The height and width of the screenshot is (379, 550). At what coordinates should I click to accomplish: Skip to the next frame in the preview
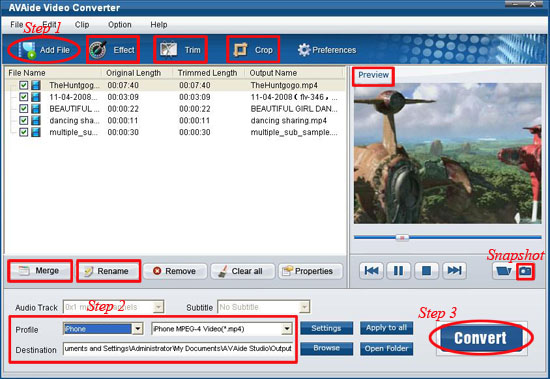(x=454, y=271)
